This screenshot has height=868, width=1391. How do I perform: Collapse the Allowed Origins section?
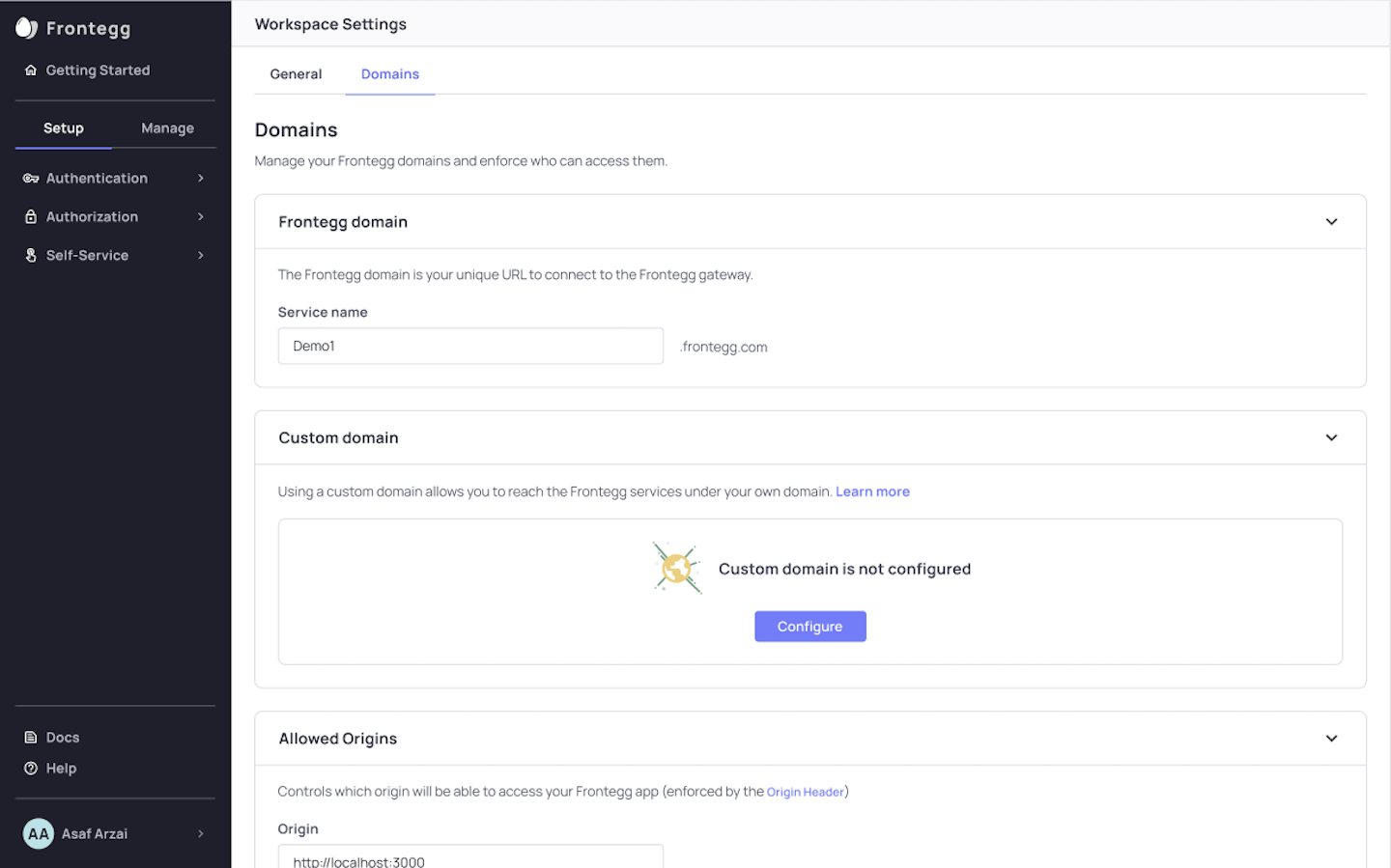point(1331,739)
